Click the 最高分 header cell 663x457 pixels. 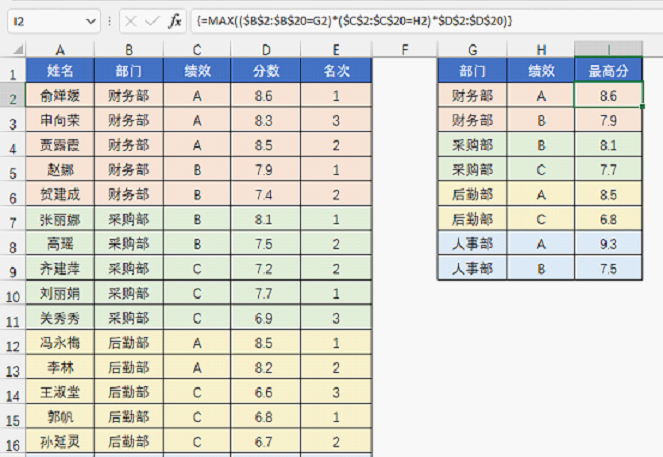pos(608,70)
